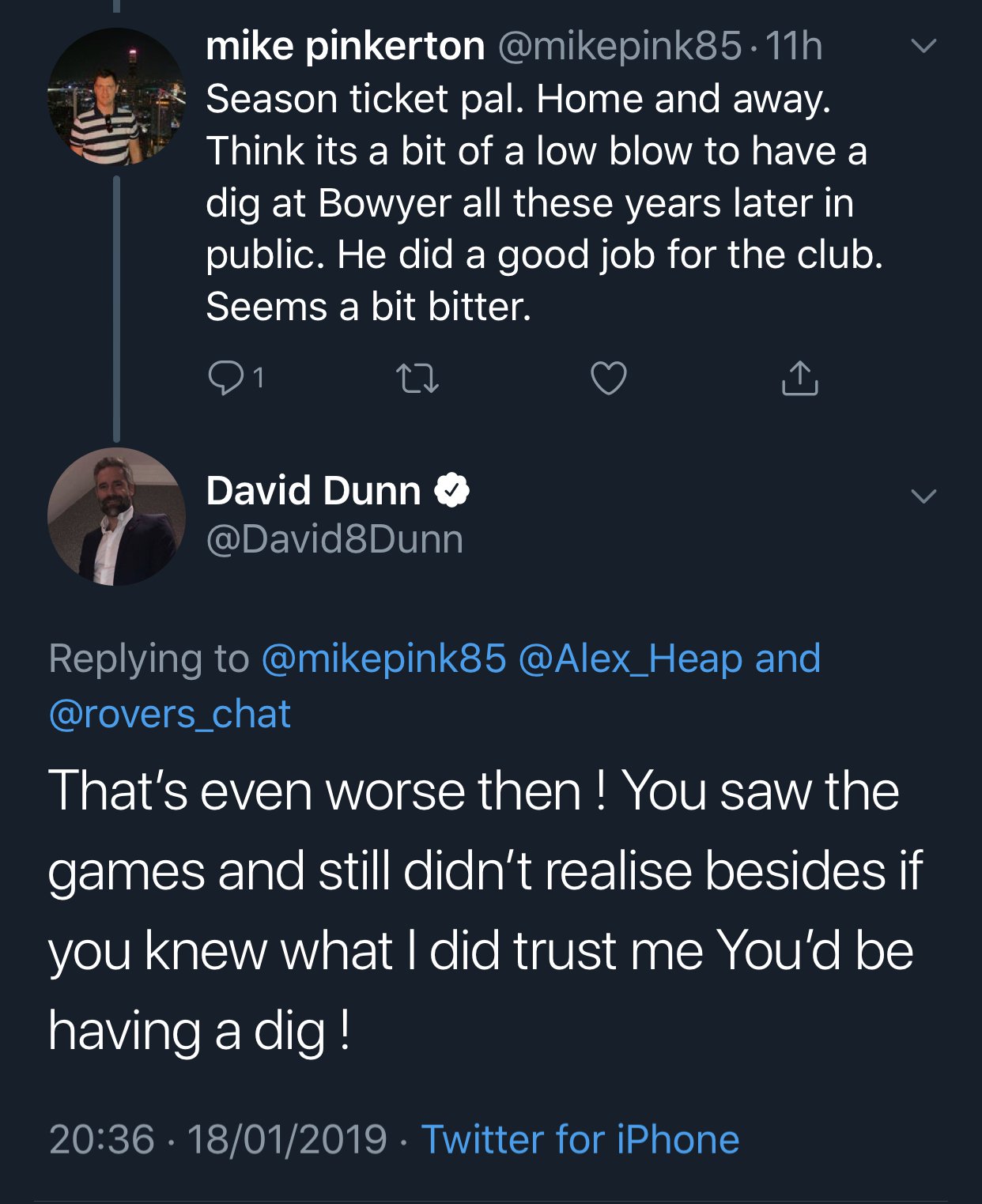Click the verified badge beside David Dunn

click(452, 490)
